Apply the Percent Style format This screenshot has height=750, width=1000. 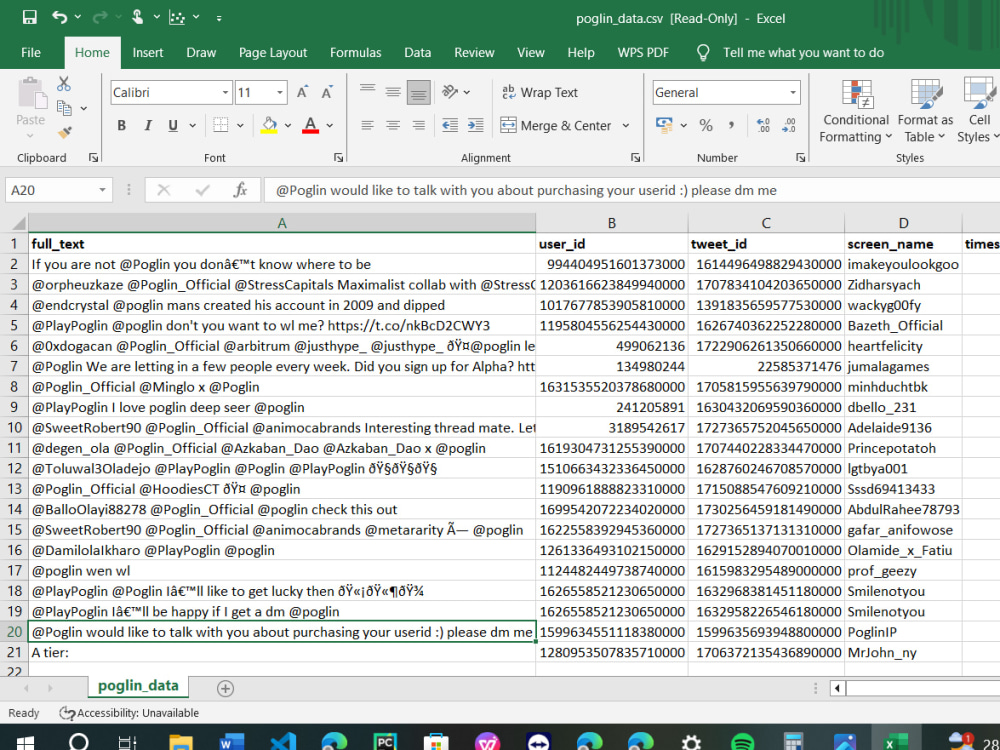(x=707, y=124)
